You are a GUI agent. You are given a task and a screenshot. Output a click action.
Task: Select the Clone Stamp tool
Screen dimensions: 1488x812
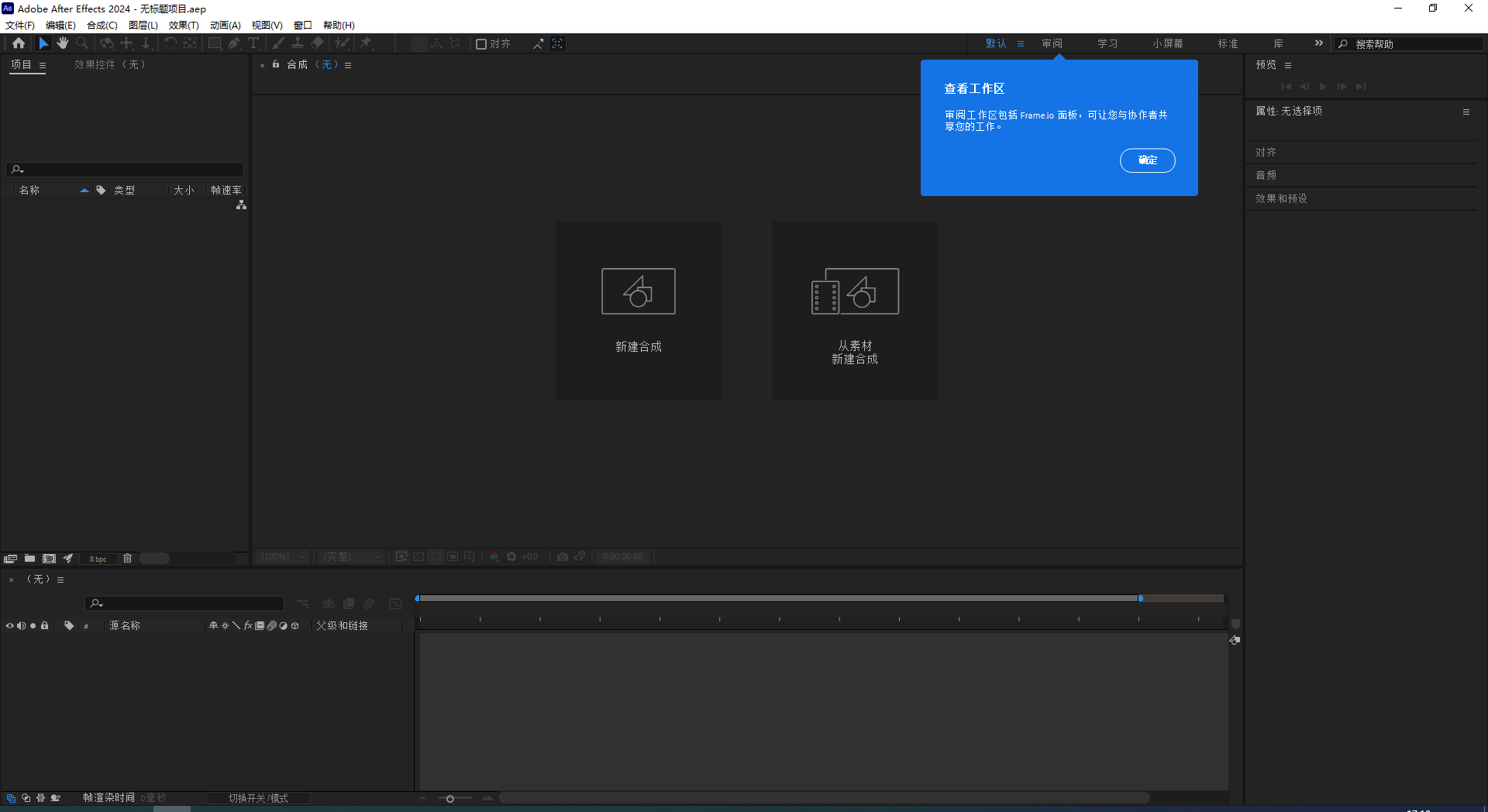coord(298,43)
